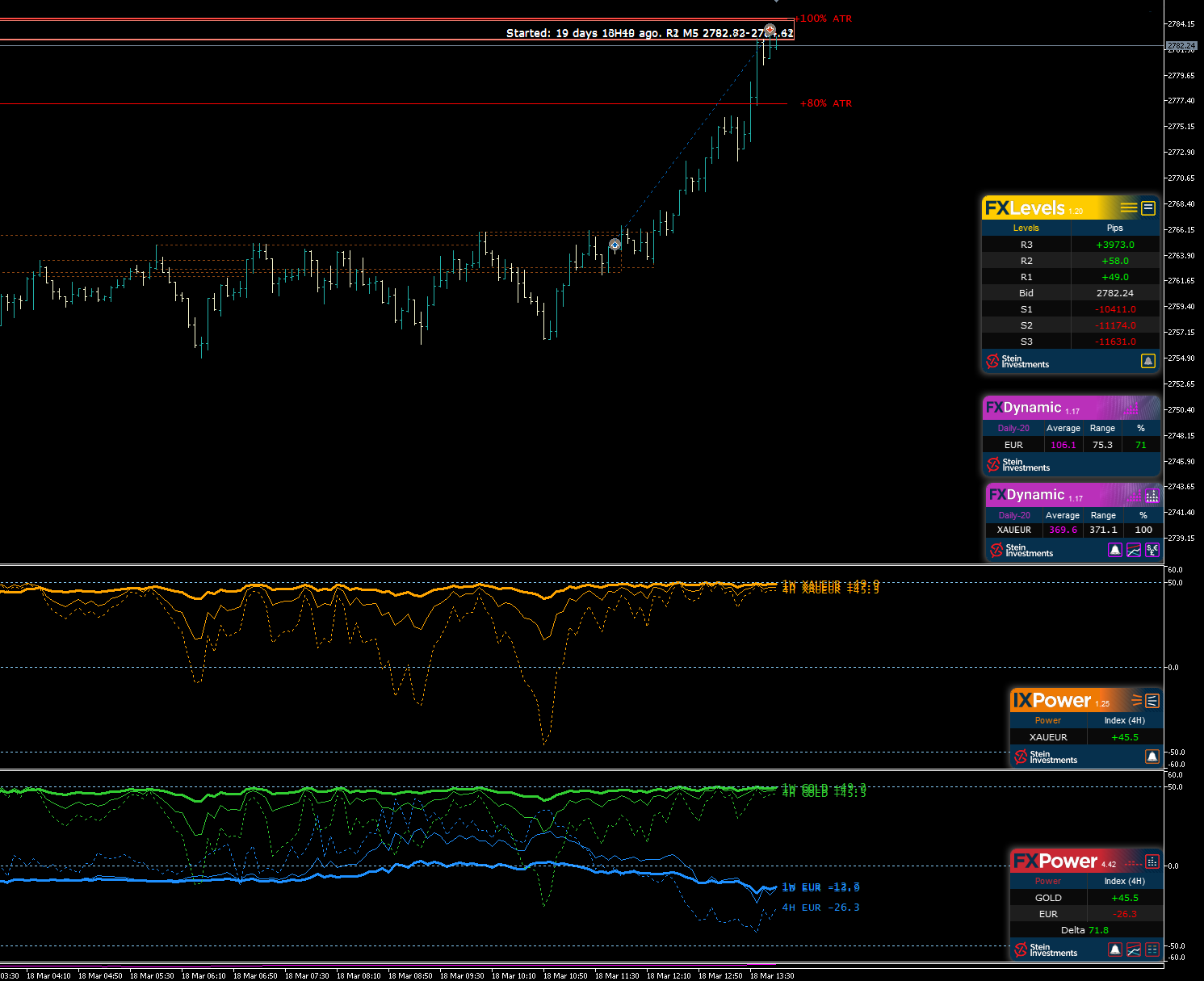Click the FX Power header bars icon

pyautogui.click(x=1152, y=862)
